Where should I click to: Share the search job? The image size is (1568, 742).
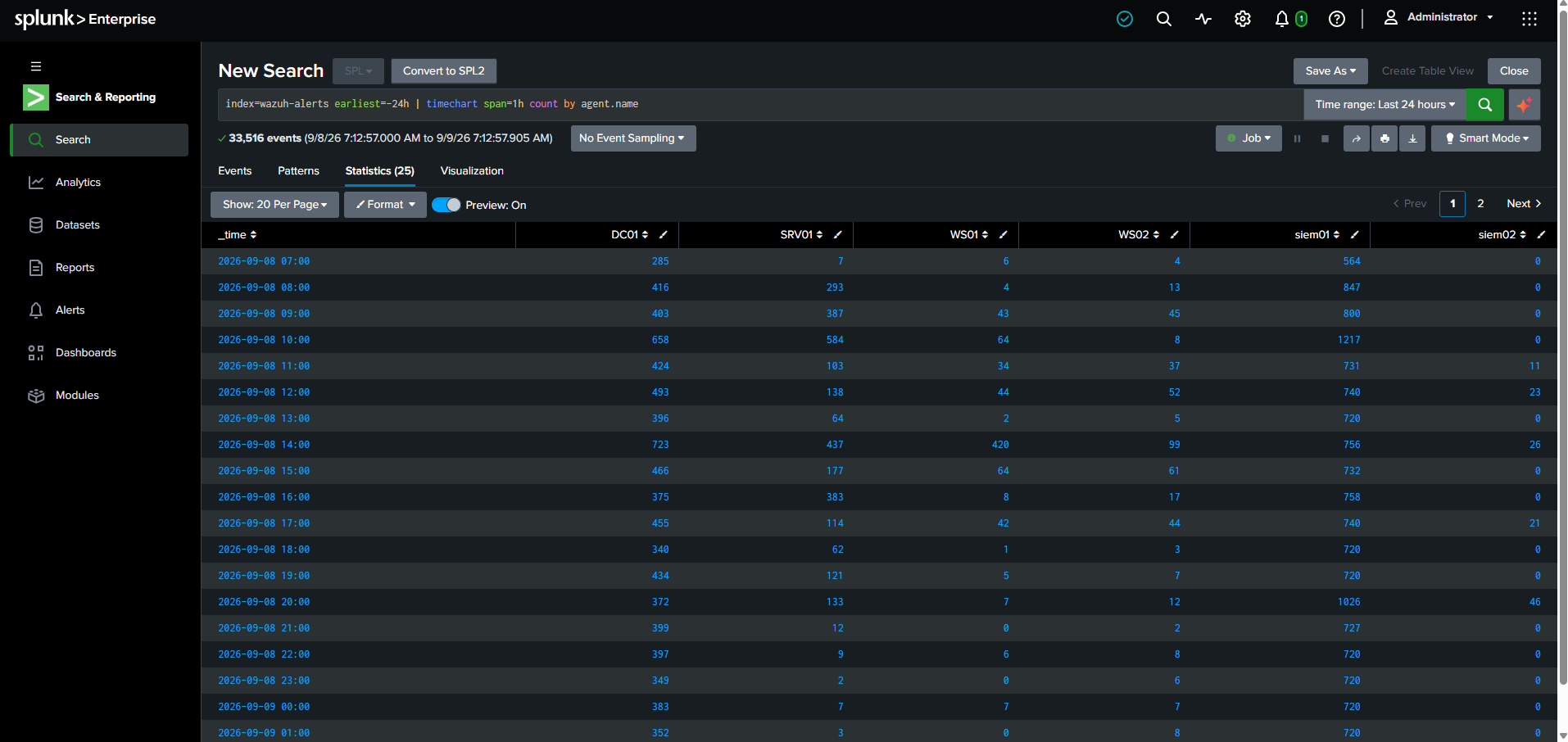(1356, 138)
